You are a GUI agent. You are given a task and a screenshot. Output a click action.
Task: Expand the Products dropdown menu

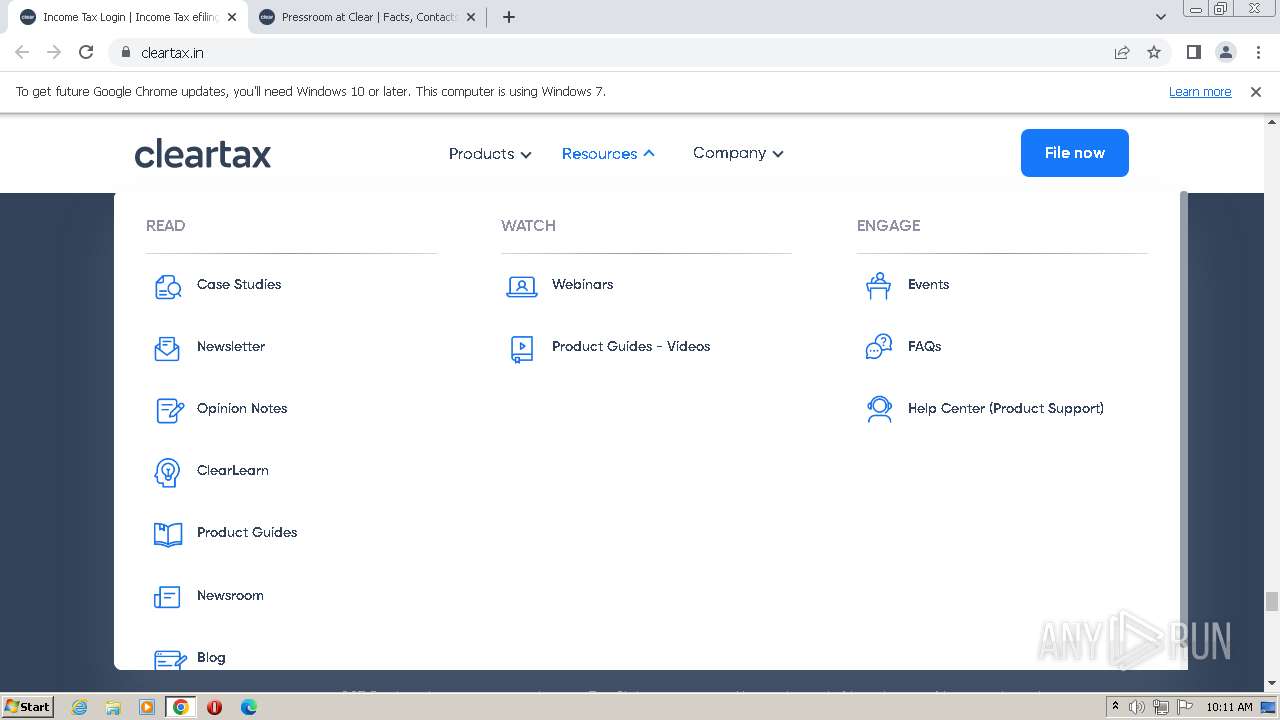point(490,153)
